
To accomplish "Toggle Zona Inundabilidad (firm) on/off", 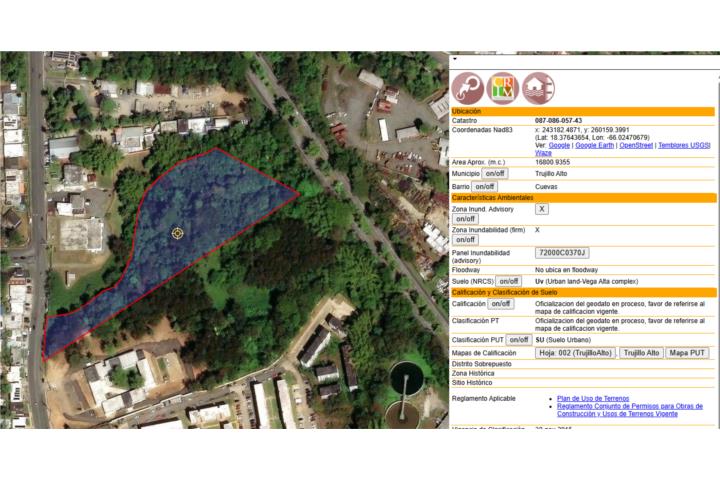I will point(465,240).
